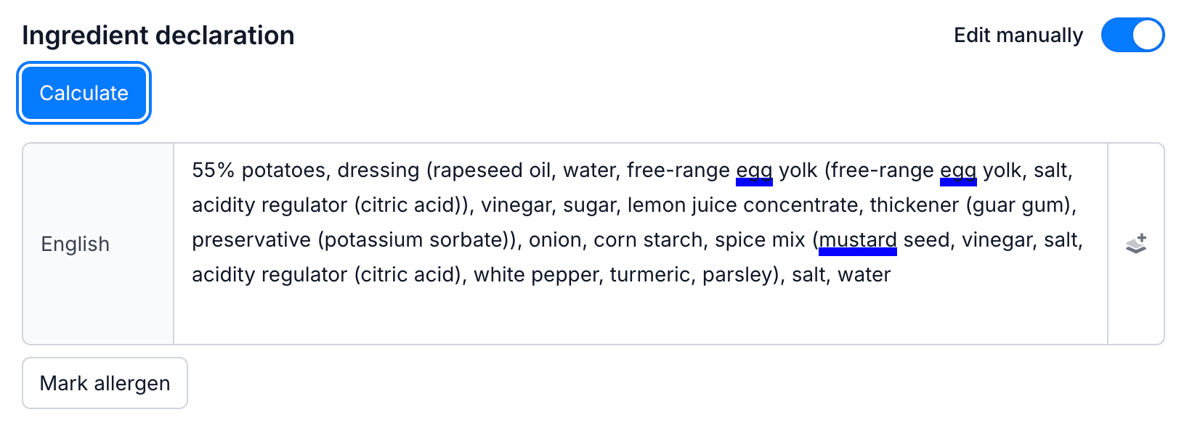Click the layers-plus icon beside the text
Image resolution: width=1200 pixels, height=428 pixels.
[1136, 244]
